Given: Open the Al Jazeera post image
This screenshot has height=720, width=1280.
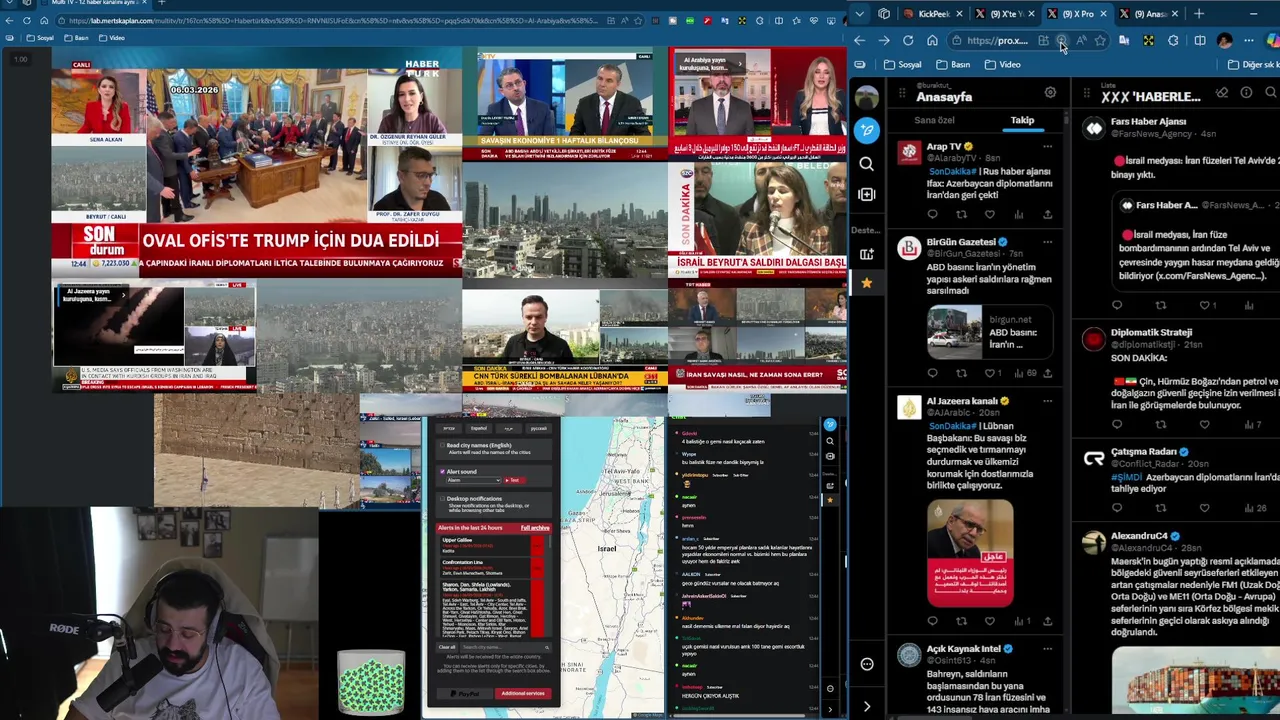Looking at the screenshot, I should click(969, 553).
